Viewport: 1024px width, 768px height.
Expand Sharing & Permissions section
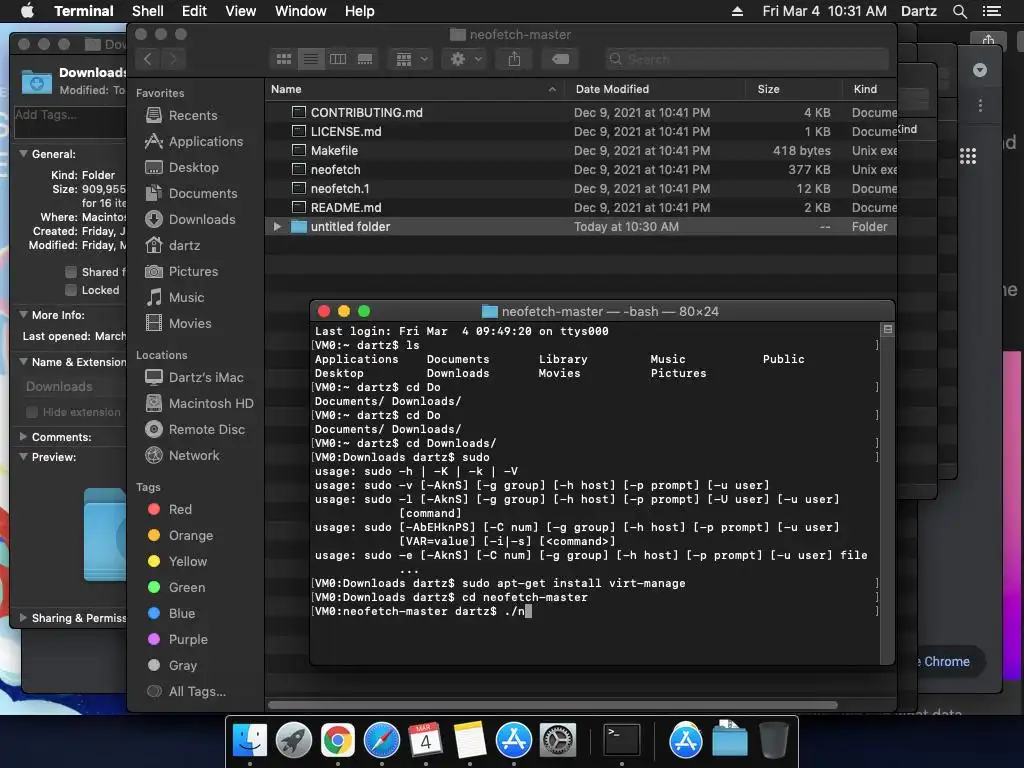(24, 618)
